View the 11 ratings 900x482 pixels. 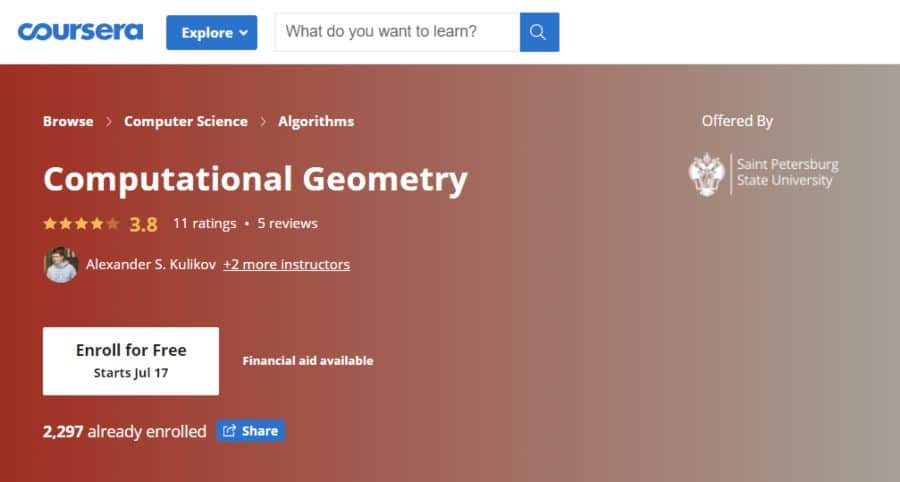tap(204, 223)
